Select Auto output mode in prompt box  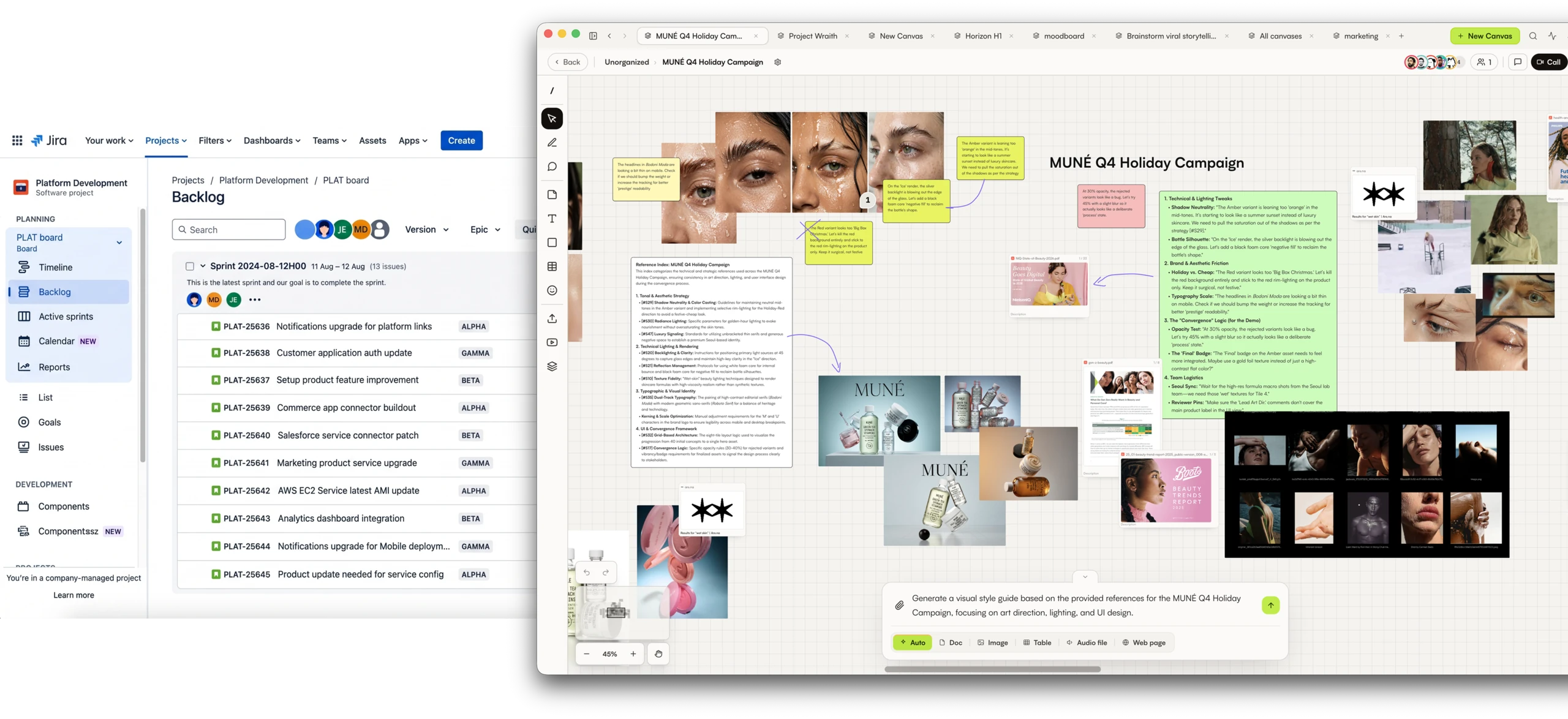913,642
